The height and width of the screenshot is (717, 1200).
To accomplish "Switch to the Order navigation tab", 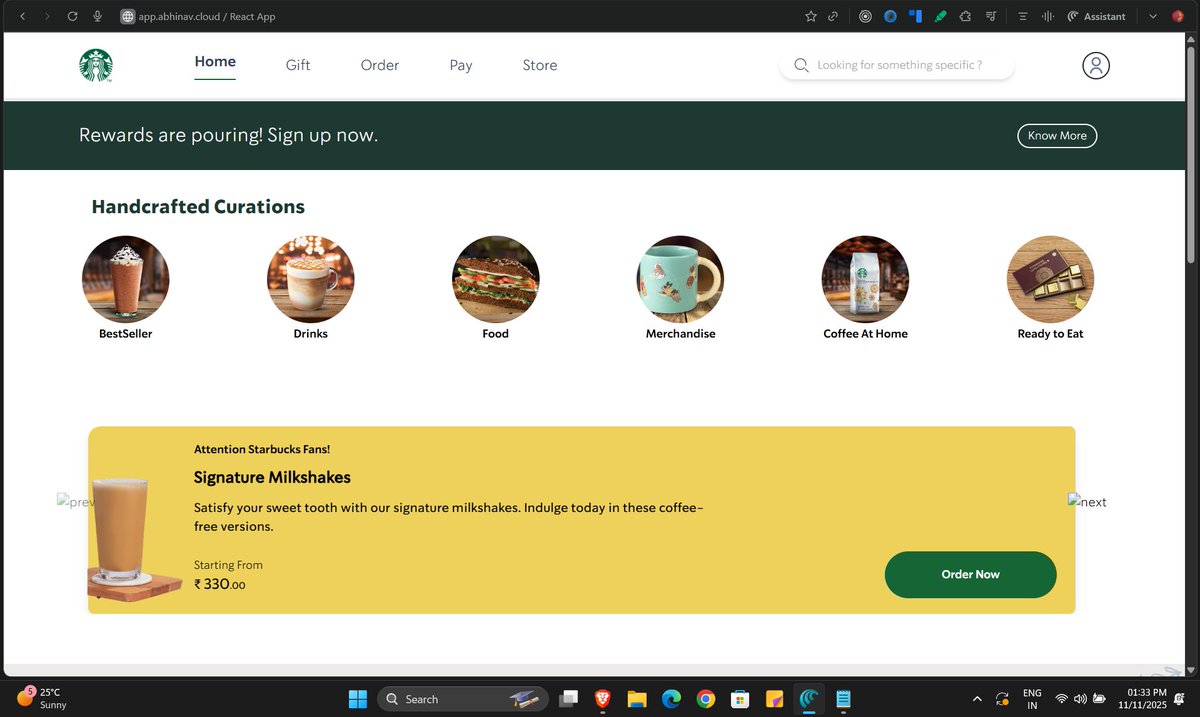I will pyautogui.click(x=380, y=65).
